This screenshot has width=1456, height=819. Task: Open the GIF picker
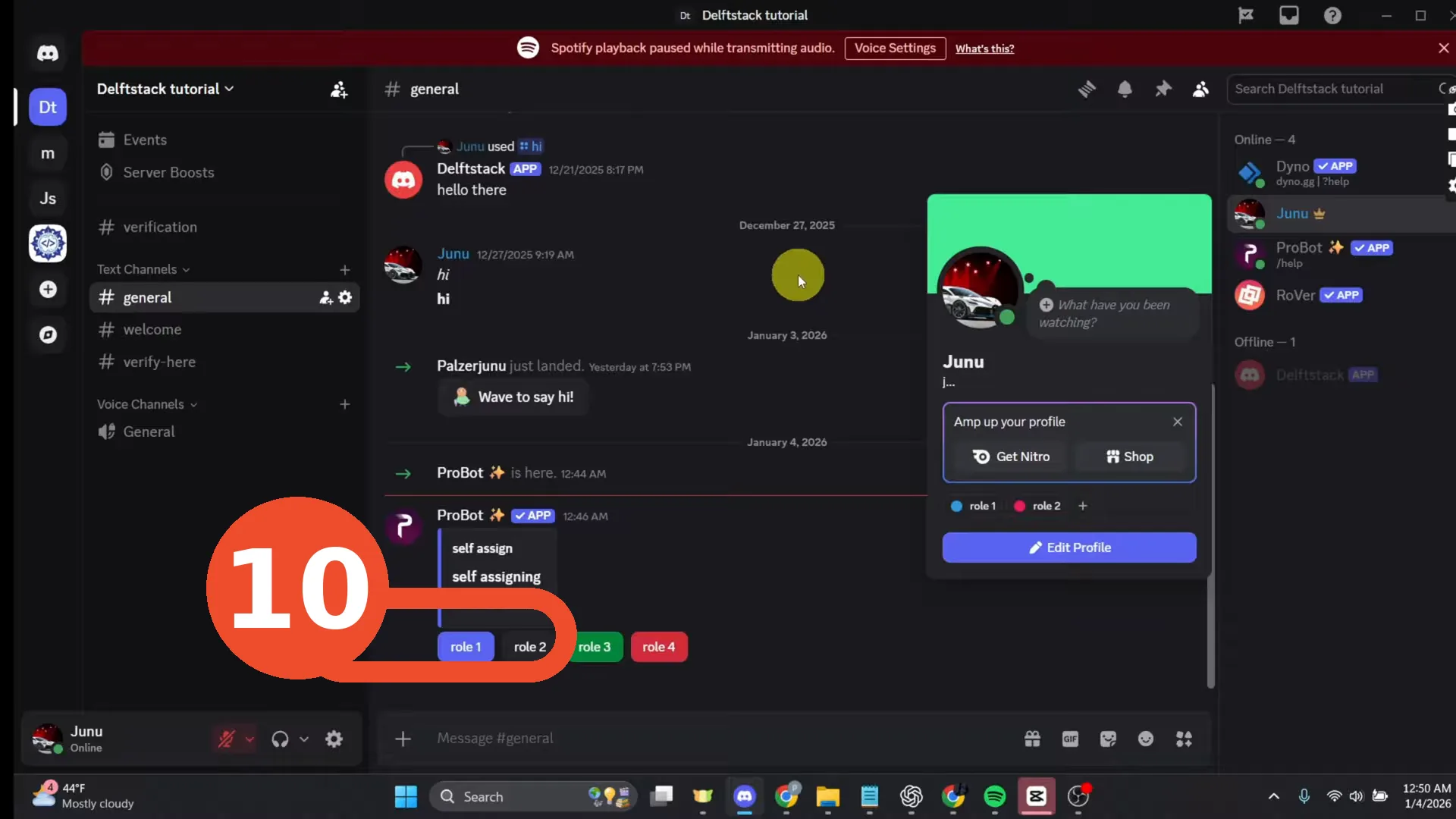[x=1070, y=739]
